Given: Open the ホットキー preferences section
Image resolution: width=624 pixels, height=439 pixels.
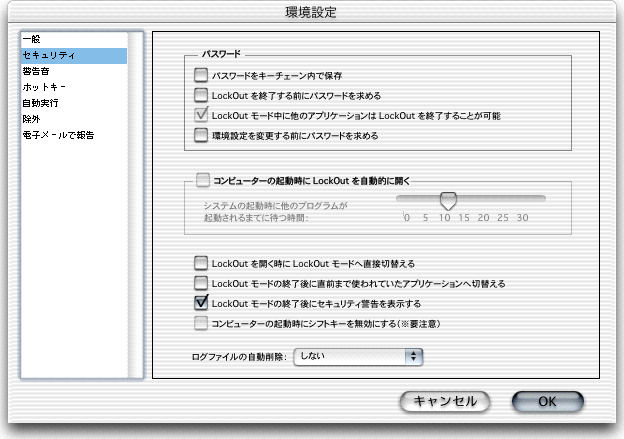Looking at the screenshot, I should pyautogui.click(x=74, y=87).
